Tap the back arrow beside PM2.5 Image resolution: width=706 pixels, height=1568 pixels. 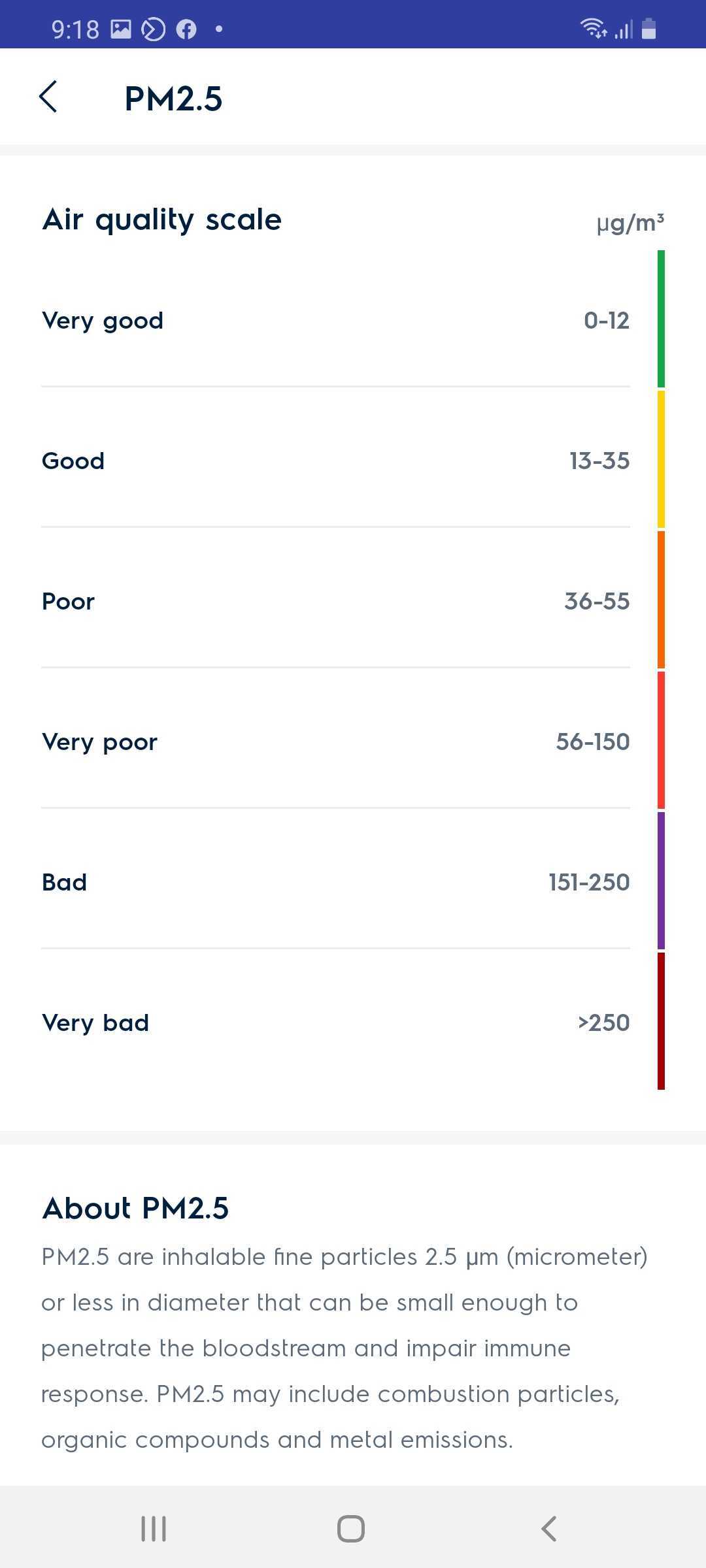pyautogui.click(x=48, y=97)
